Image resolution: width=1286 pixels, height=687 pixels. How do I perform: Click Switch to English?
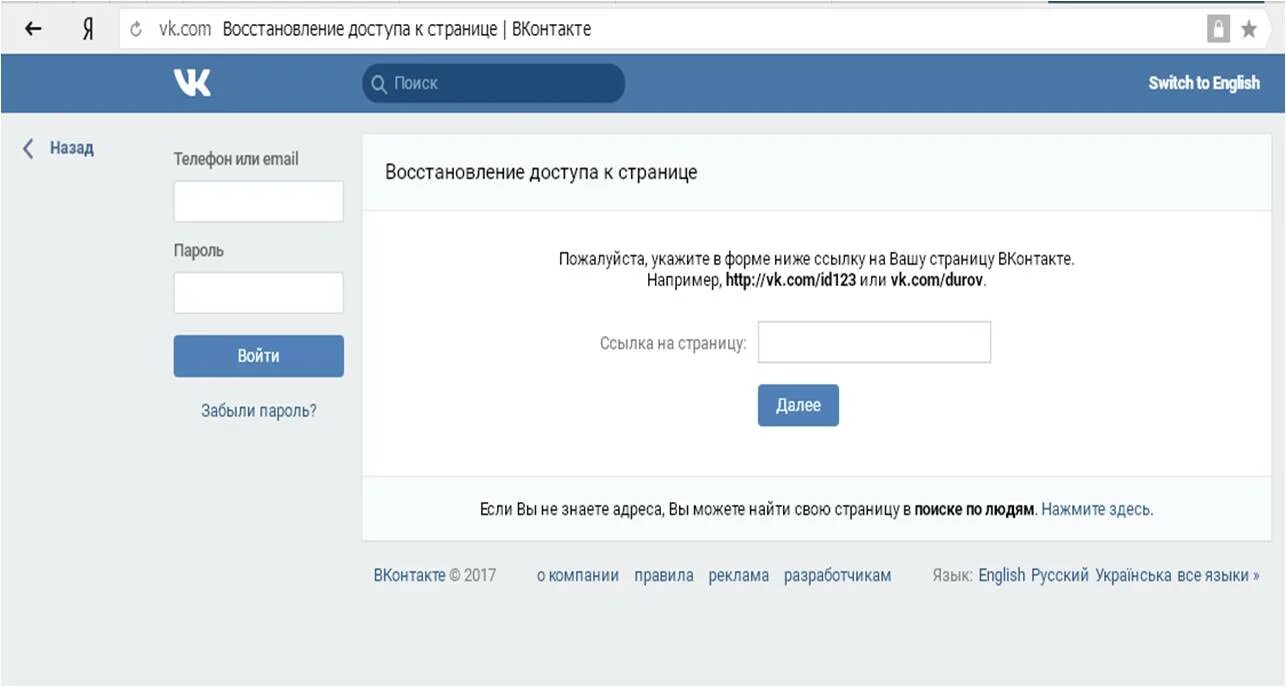[x=1204, y=83]
